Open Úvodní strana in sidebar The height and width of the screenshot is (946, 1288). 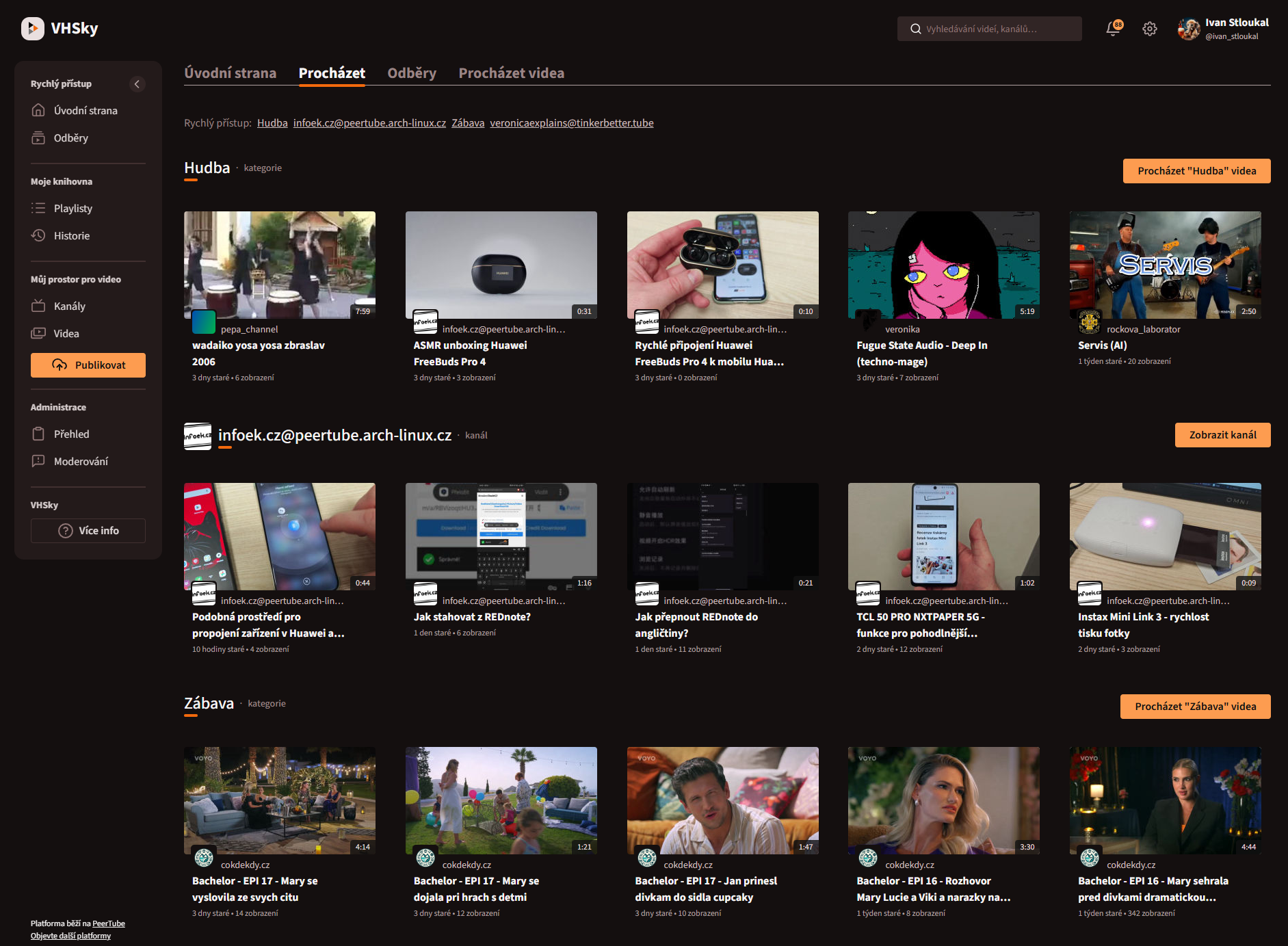[86, 111]
